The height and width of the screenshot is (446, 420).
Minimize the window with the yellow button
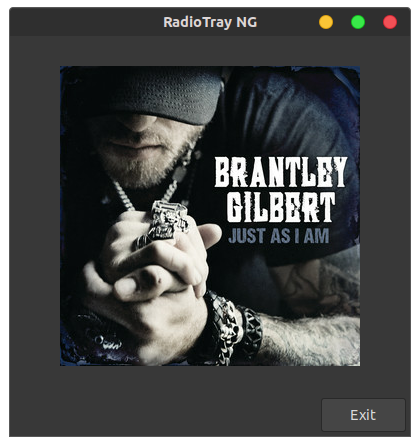coord(326,22)
